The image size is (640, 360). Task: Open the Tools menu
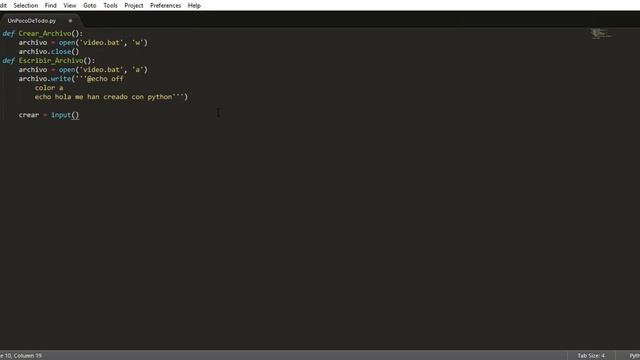point(110,5)
